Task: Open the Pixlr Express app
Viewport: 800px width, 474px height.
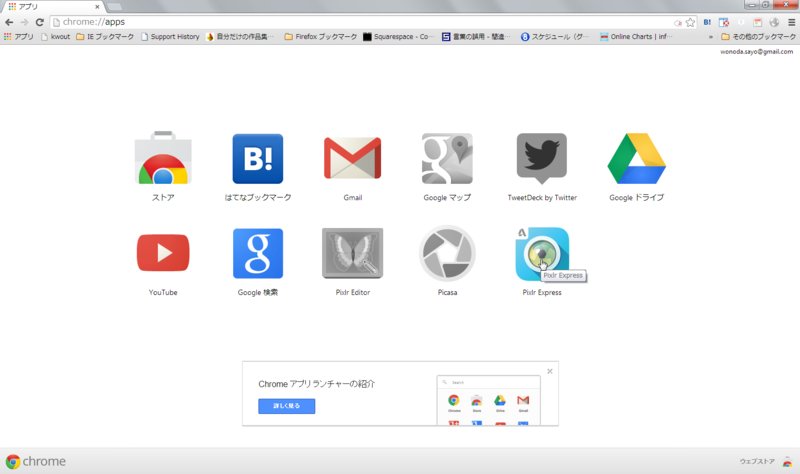Action: tap(542, 254)
